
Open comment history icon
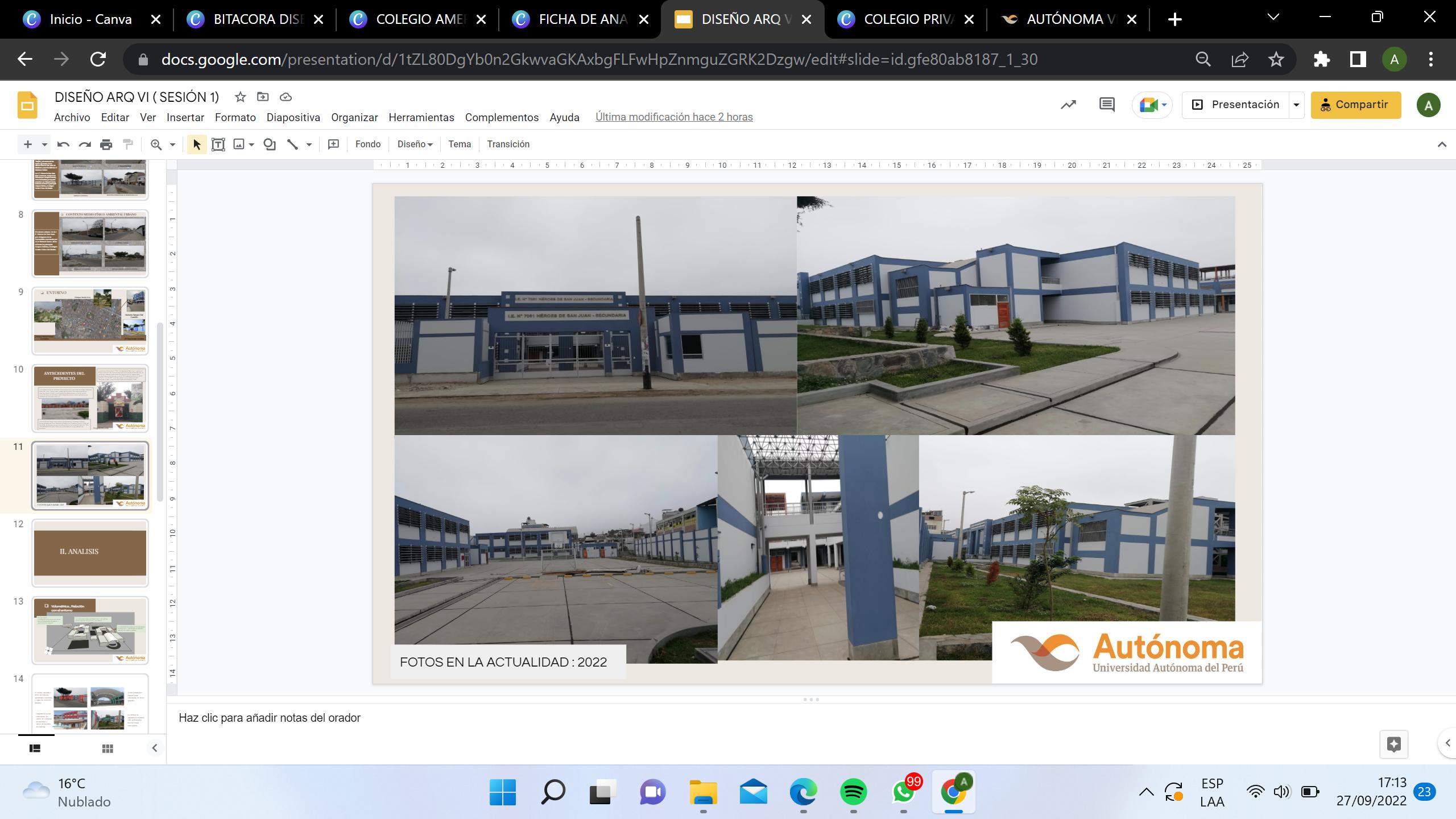(x=1106, y=105)
